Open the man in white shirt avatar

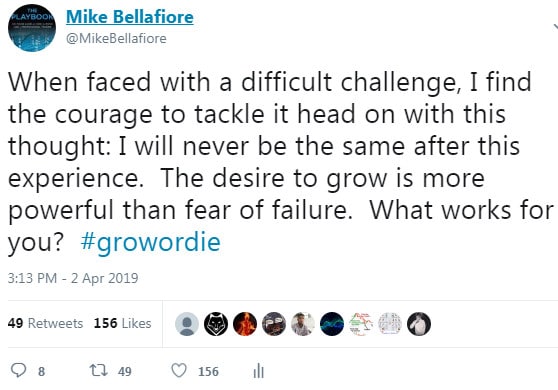point(303,324)
